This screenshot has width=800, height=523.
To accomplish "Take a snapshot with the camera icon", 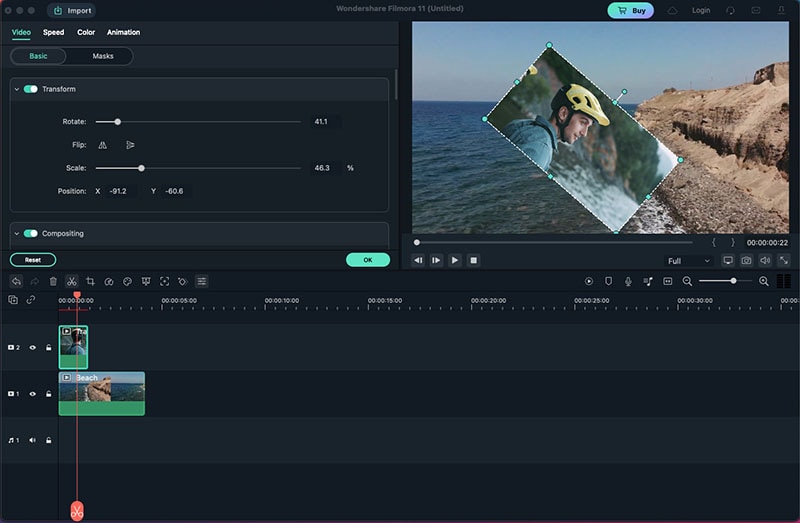I will (x=746, y=260).
